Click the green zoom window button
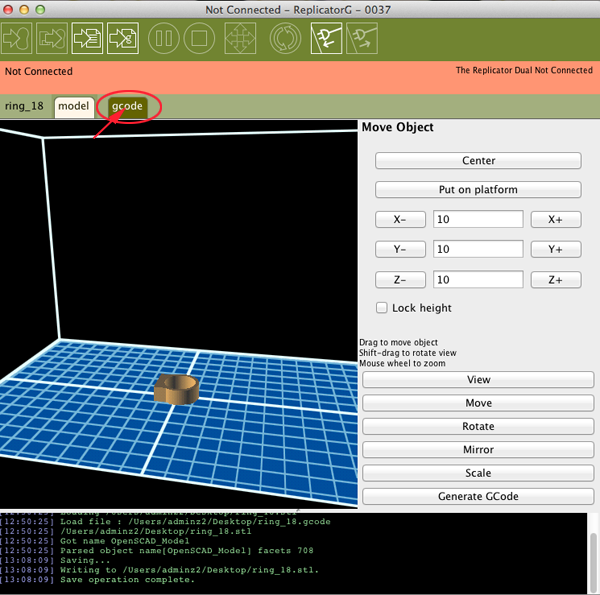This screenshot has height=595, width=600. pyautogui.click(x=40, y=10)
